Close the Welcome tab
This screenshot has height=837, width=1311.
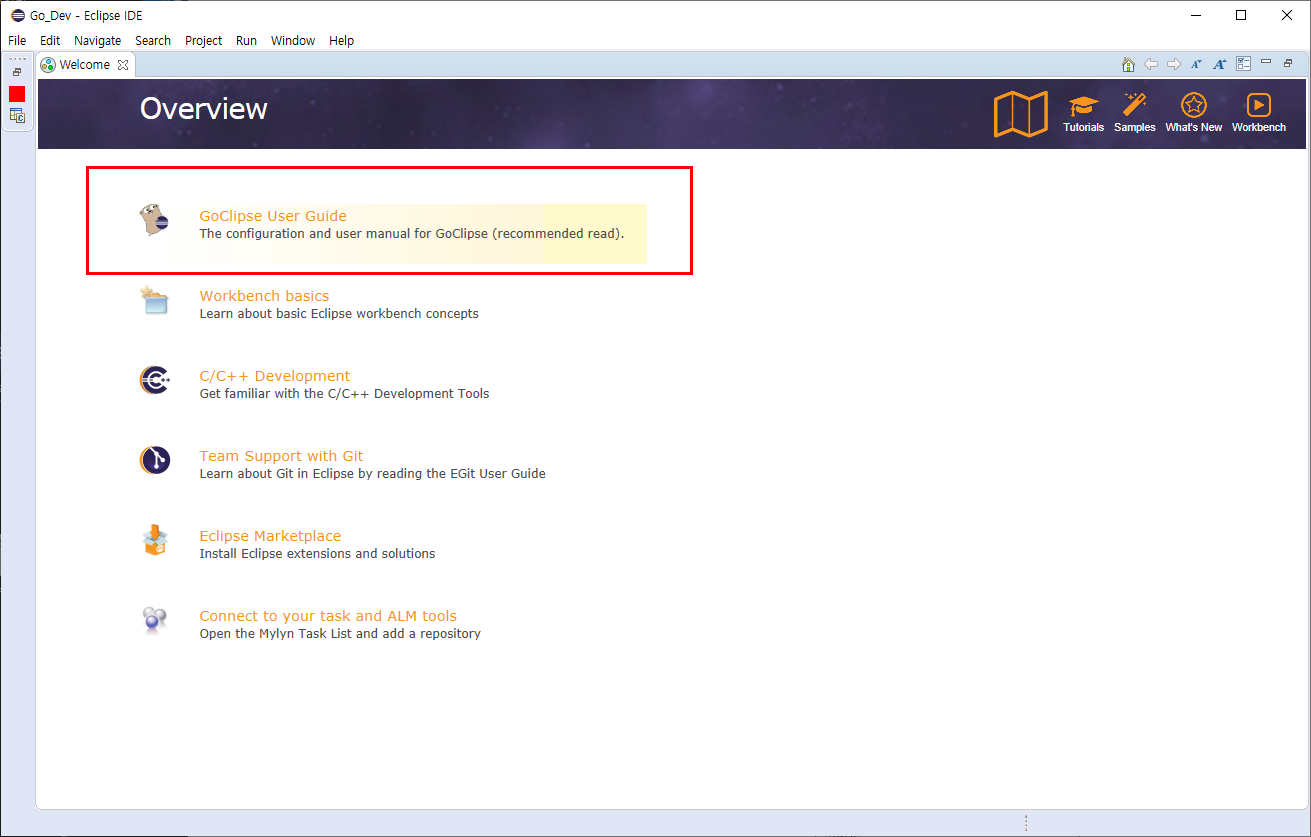[x=123, y=65]
